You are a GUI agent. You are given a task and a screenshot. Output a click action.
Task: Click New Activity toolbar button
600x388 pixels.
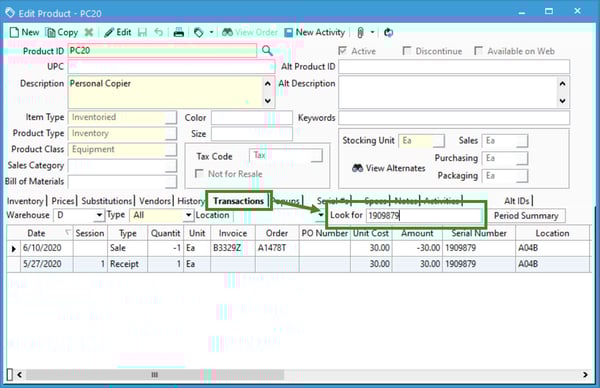(315, 33)
